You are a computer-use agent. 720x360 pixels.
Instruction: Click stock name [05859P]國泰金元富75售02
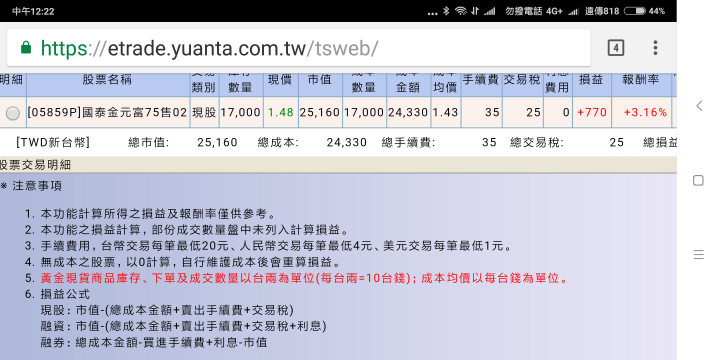pyautogui.click(x=107, y=112)
